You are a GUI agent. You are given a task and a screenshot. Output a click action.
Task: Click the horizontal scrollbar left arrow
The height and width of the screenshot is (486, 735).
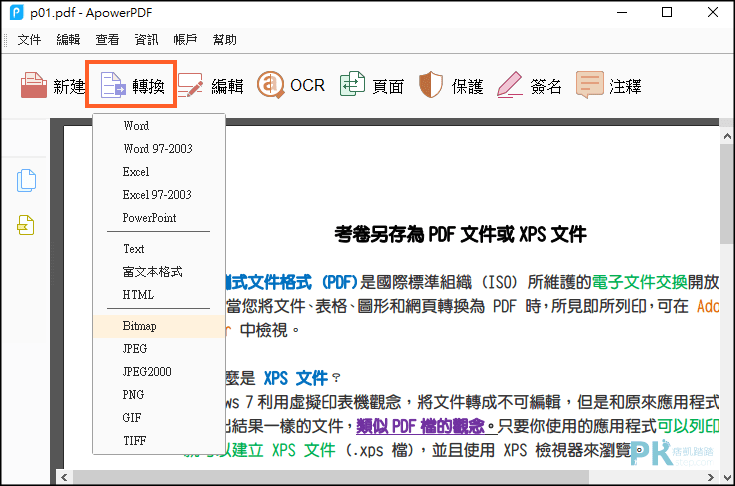(x=64, y=478)
